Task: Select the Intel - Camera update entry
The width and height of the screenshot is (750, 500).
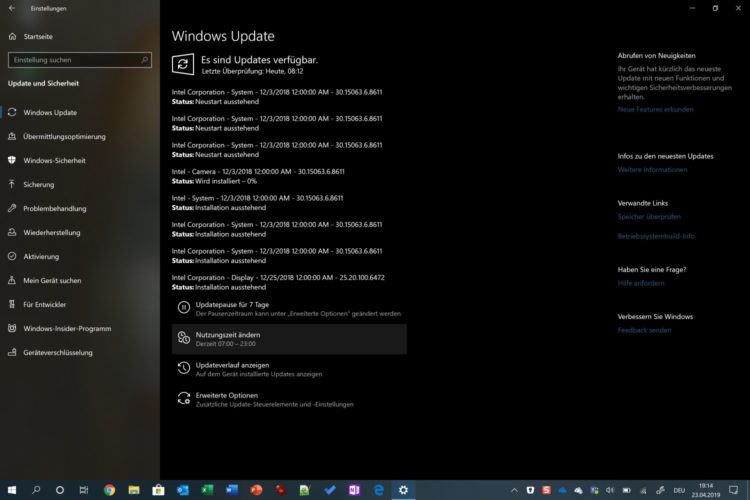Action: [x=258, y=176]
